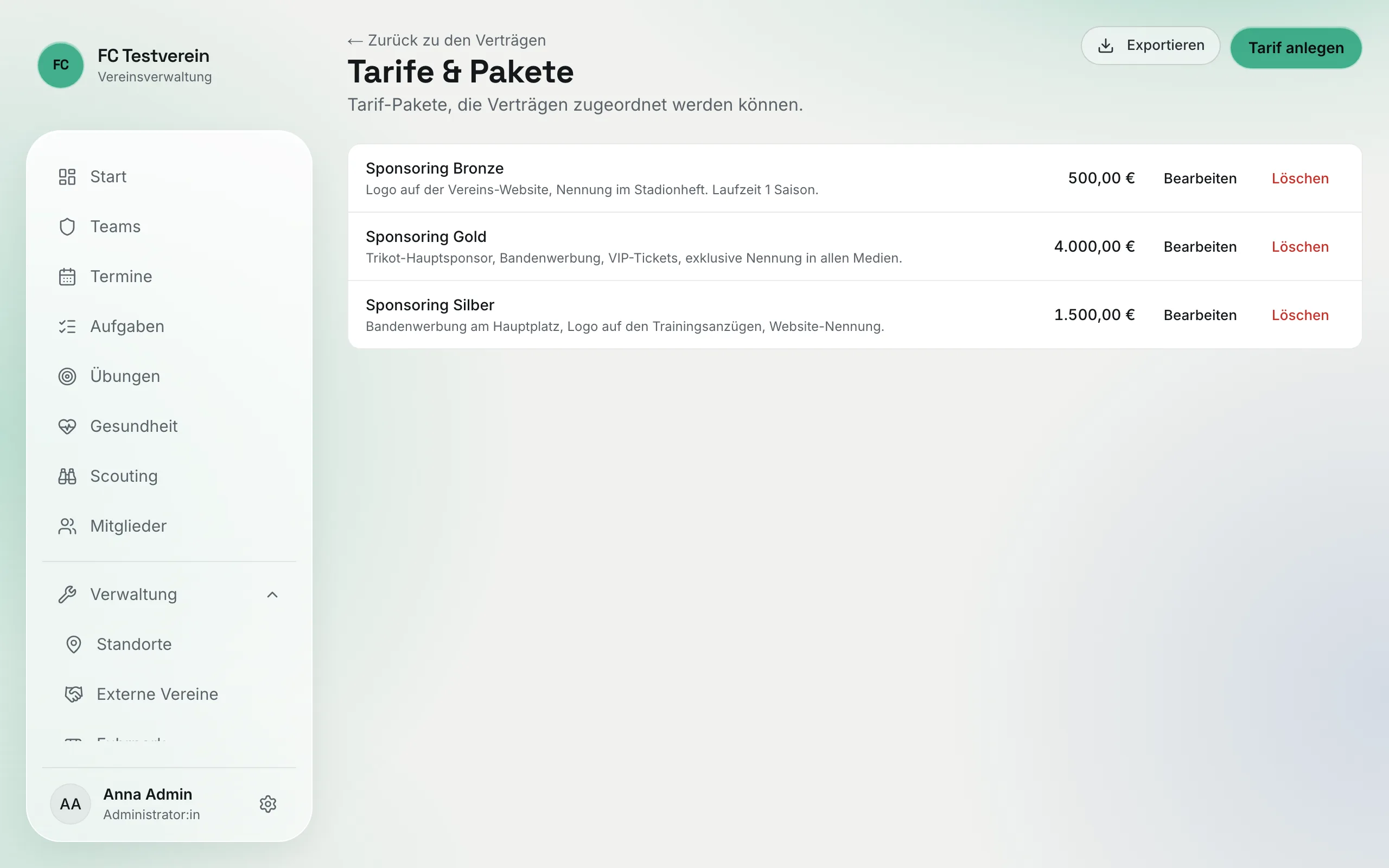Delete Sponsoring Gold via Löschen
The height and width of the screenshot is (868, 1389).
point(1300,247)
